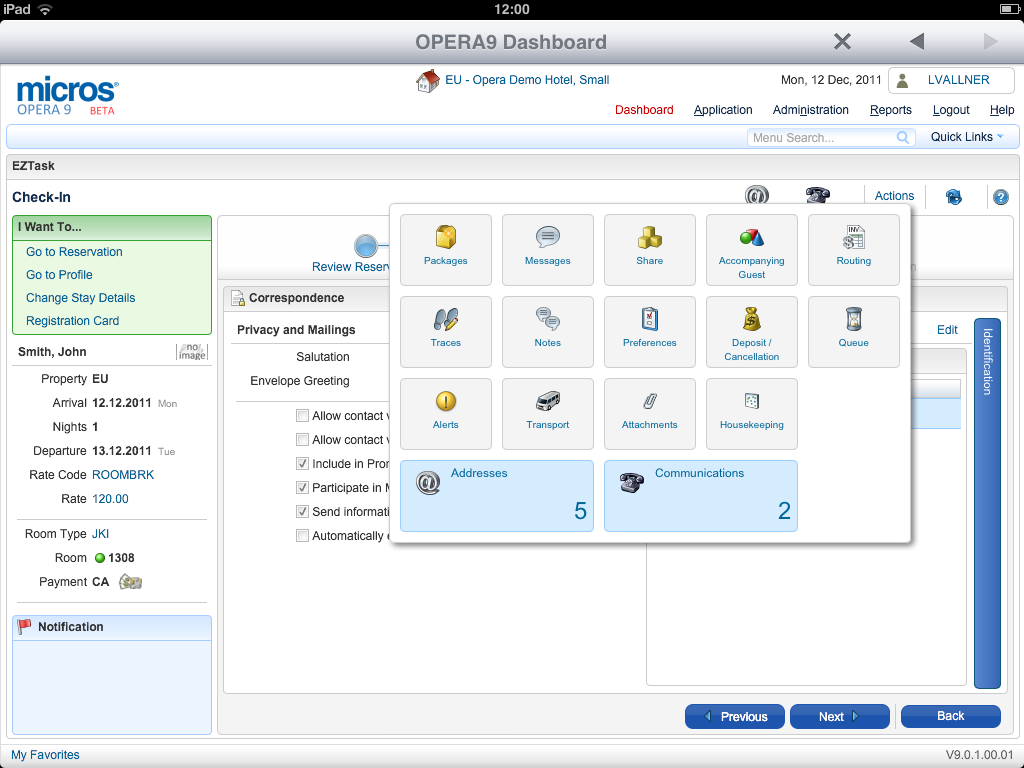
Task: Click the cash payment icon next to CA
Action: [130, 581]
